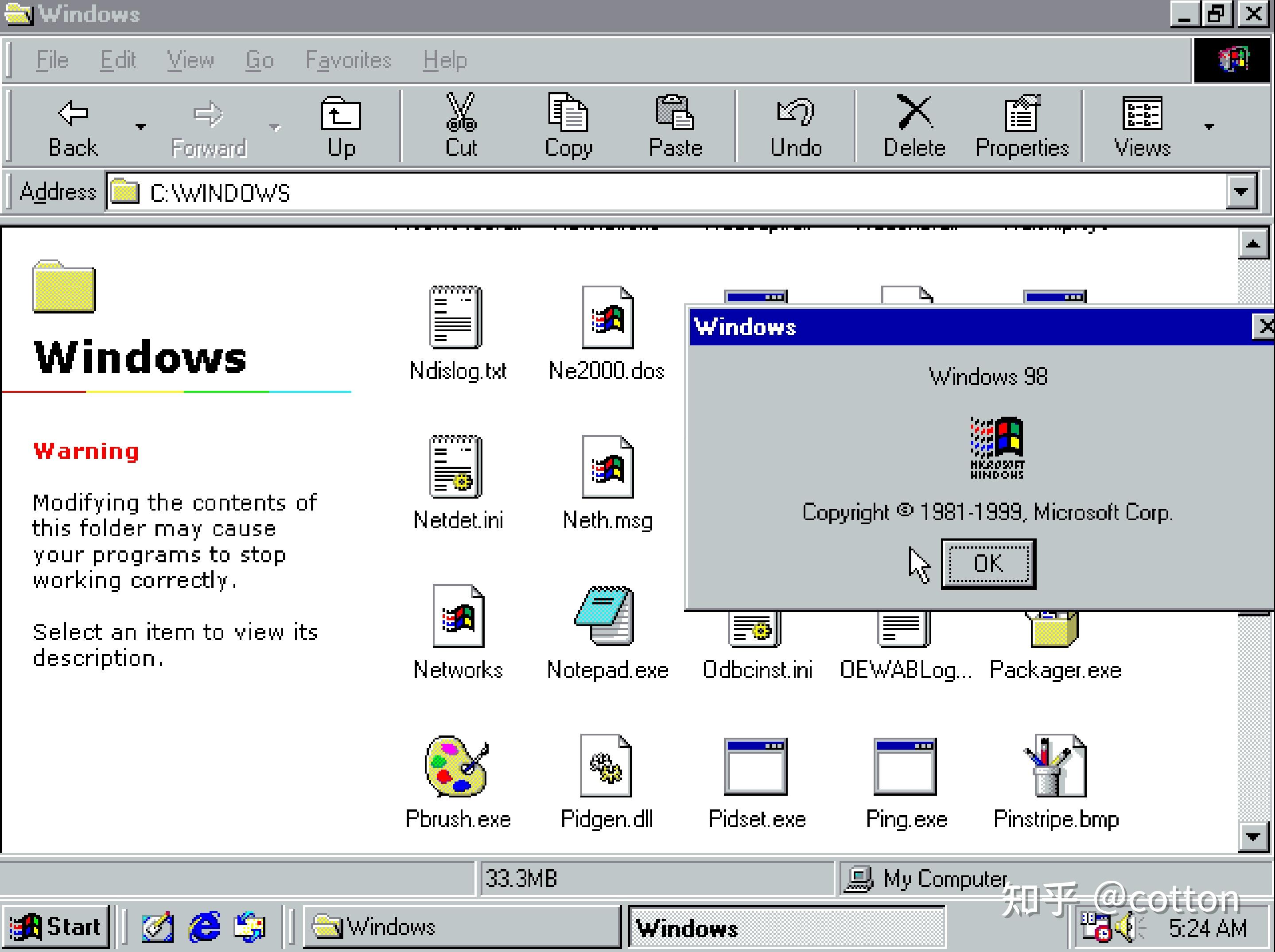Click the Start button

click(55, 927)
